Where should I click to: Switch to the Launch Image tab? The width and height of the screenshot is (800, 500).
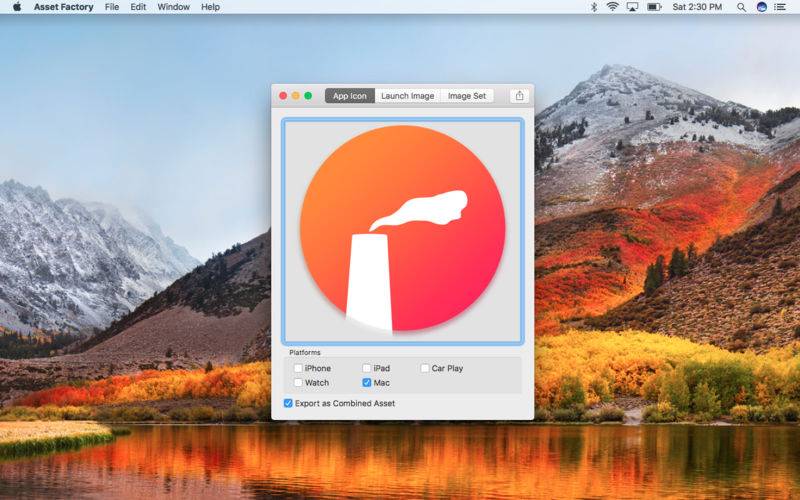pyautogui.click(x=408, y=95)
